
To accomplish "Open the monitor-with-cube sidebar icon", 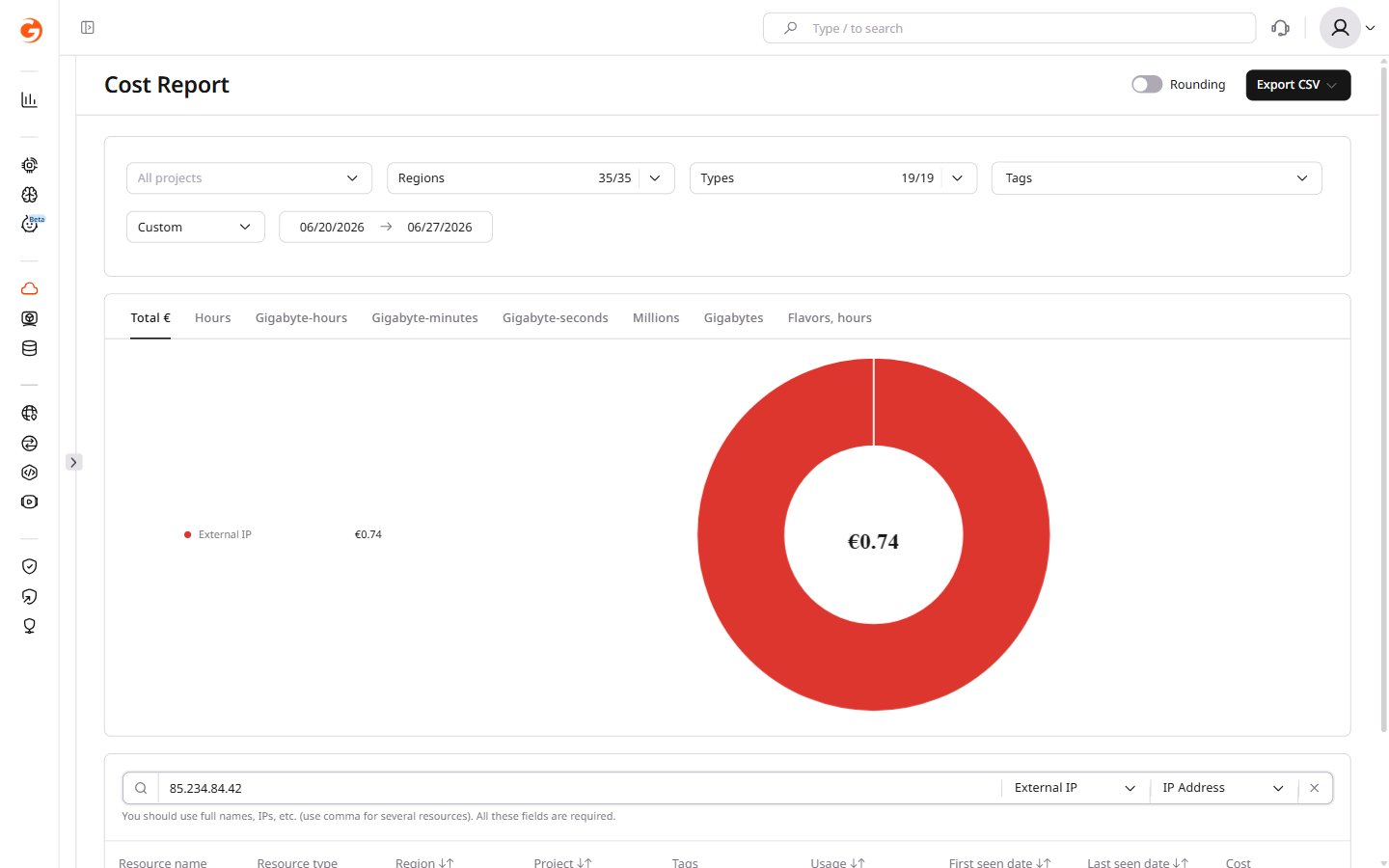I will (30, 318).
